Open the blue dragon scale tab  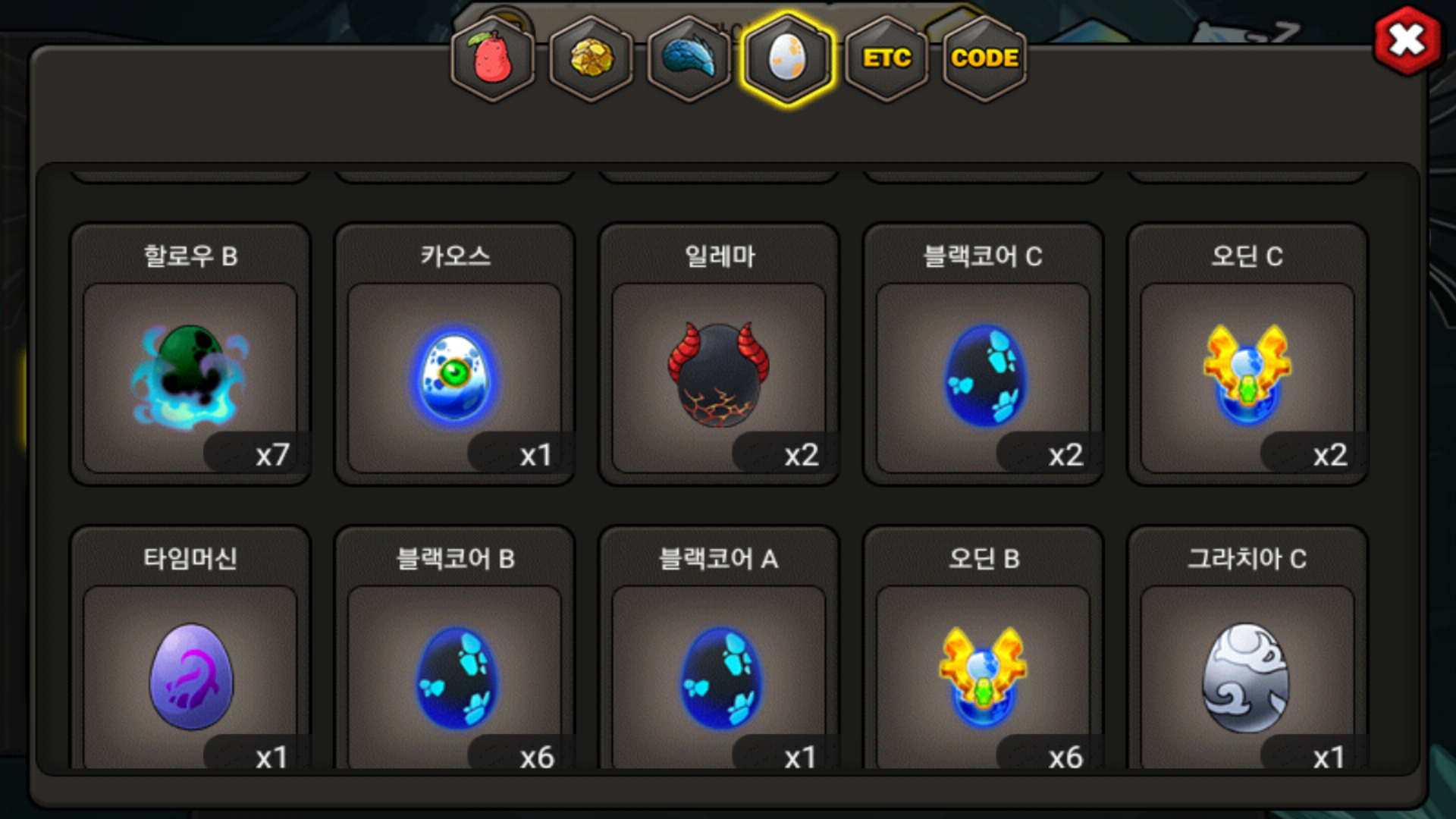(689, 58)
